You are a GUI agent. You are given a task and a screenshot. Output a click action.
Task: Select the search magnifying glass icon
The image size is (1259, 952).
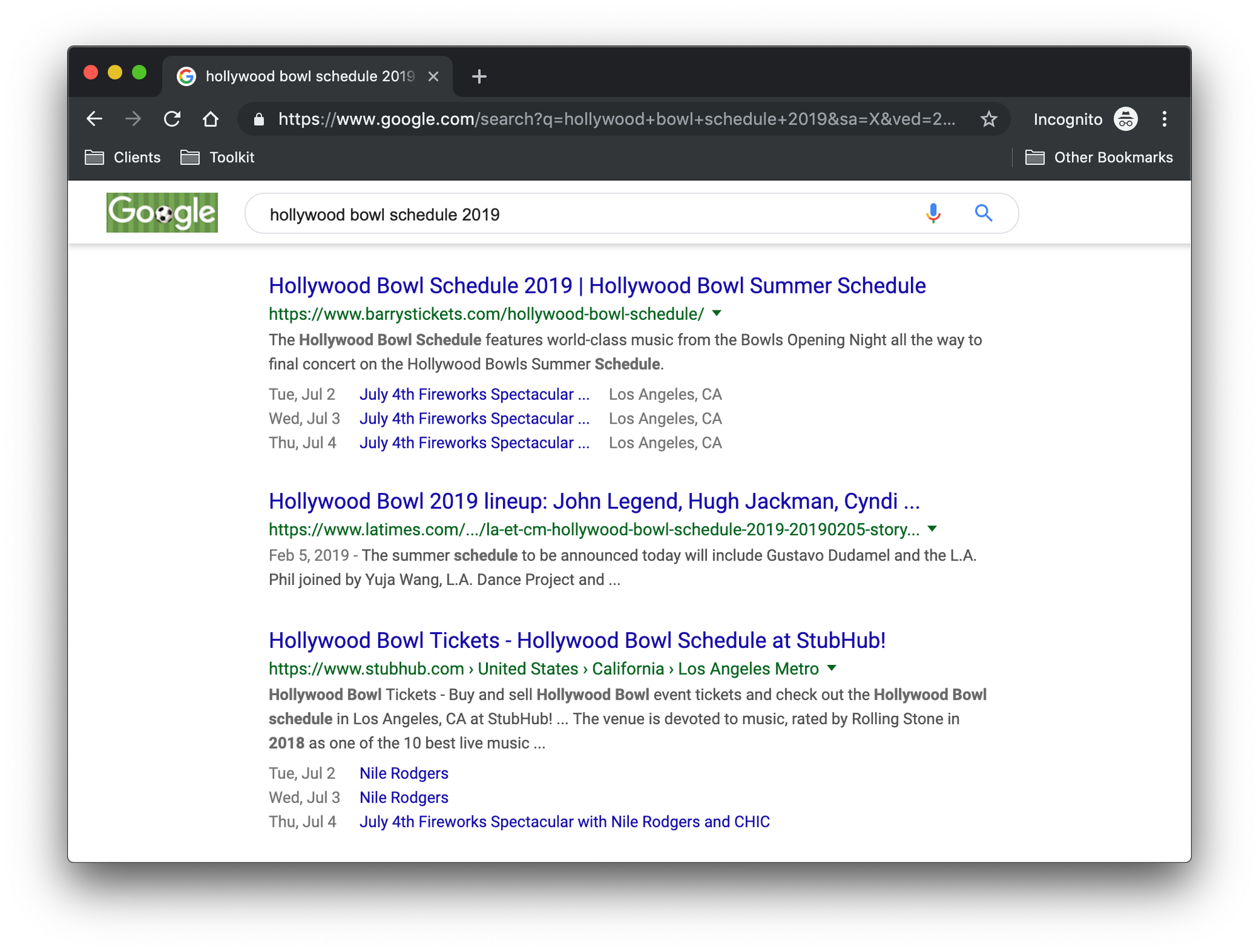983,213
